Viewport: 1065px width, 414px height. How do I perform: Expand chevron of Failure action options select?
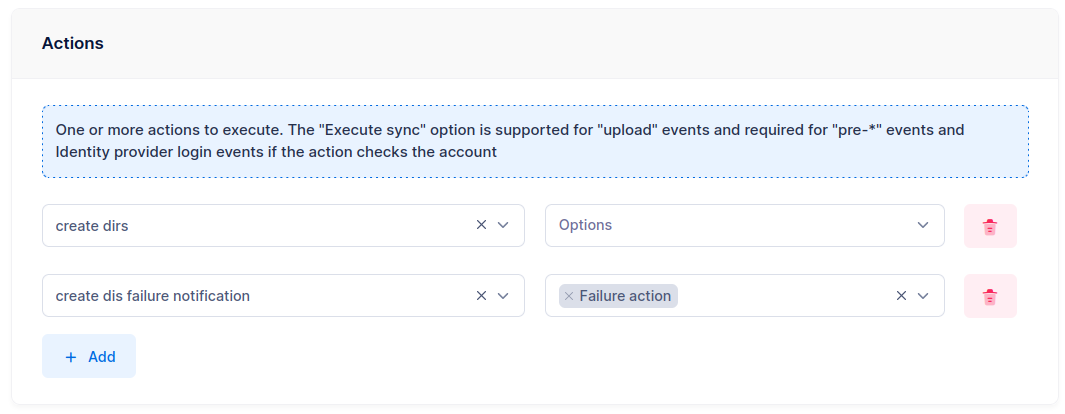coord(923,296)
